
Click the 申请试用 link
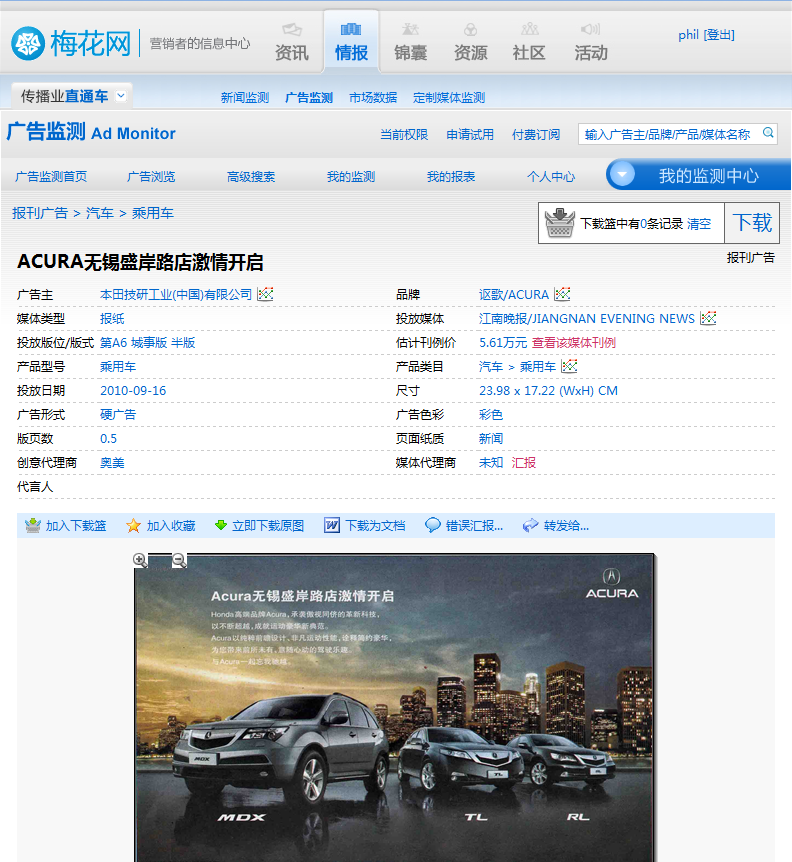click(x=470, y=135)
